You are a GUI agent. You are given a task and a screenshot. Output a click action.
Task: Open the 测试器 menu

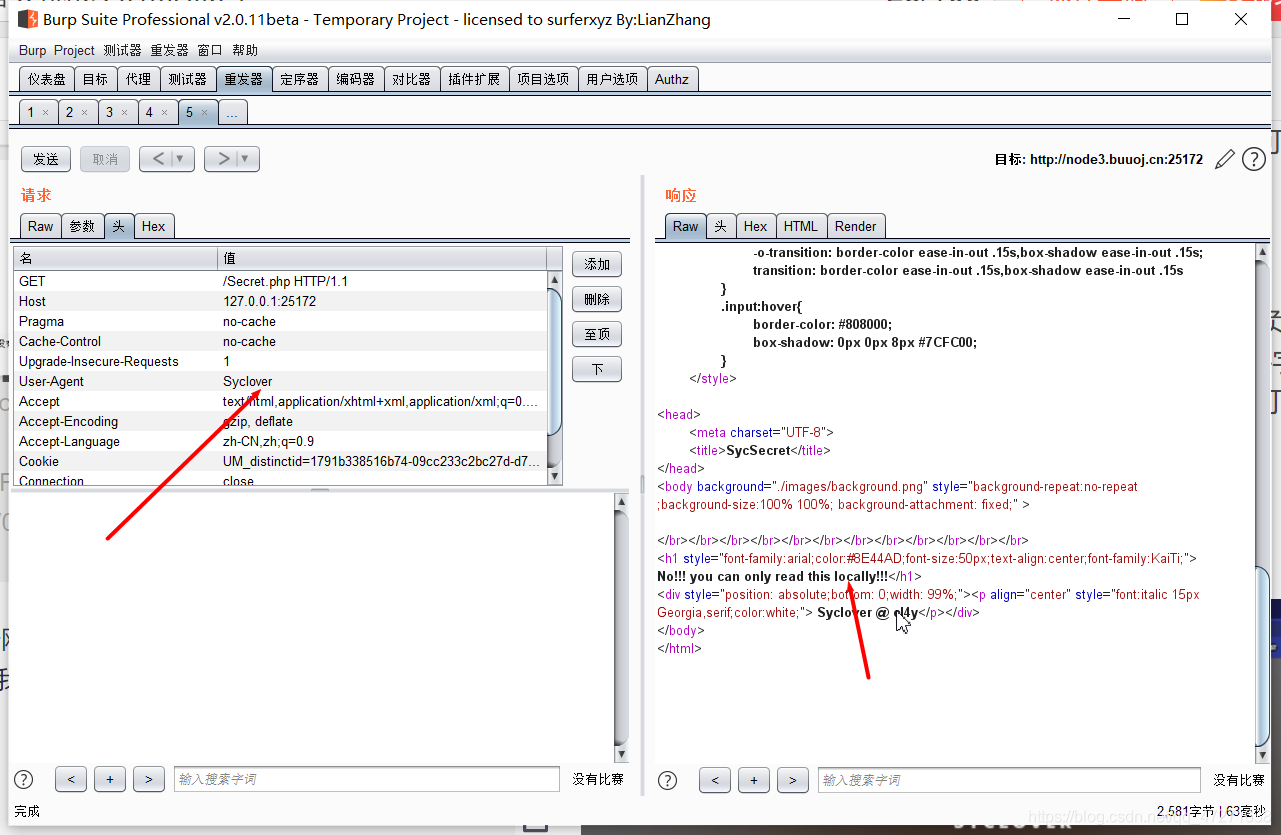point(122,50)
